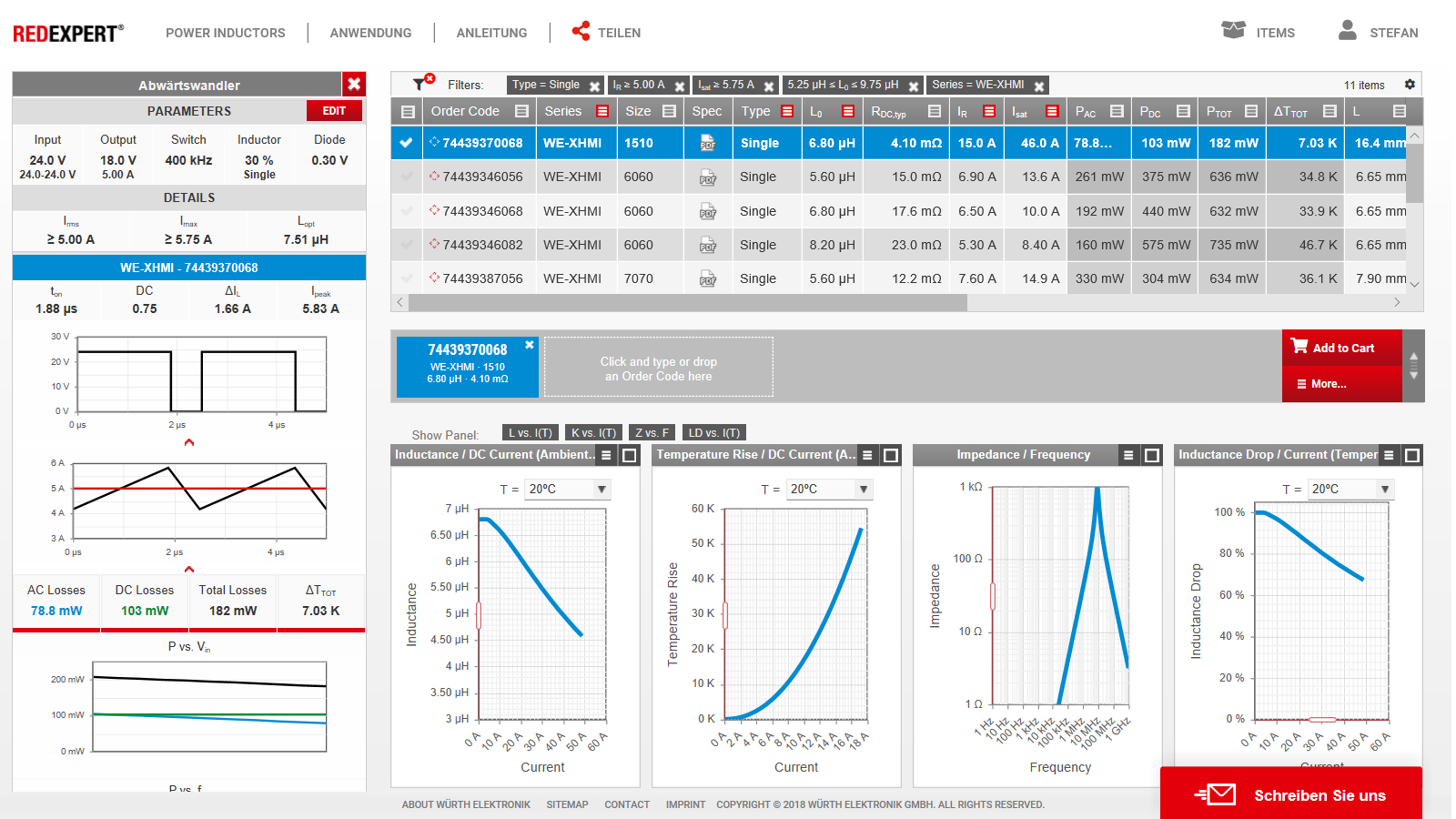1456x819 pixels.
Task: Open the share icon next to TEILEN
Action: (x=581, y=31)
